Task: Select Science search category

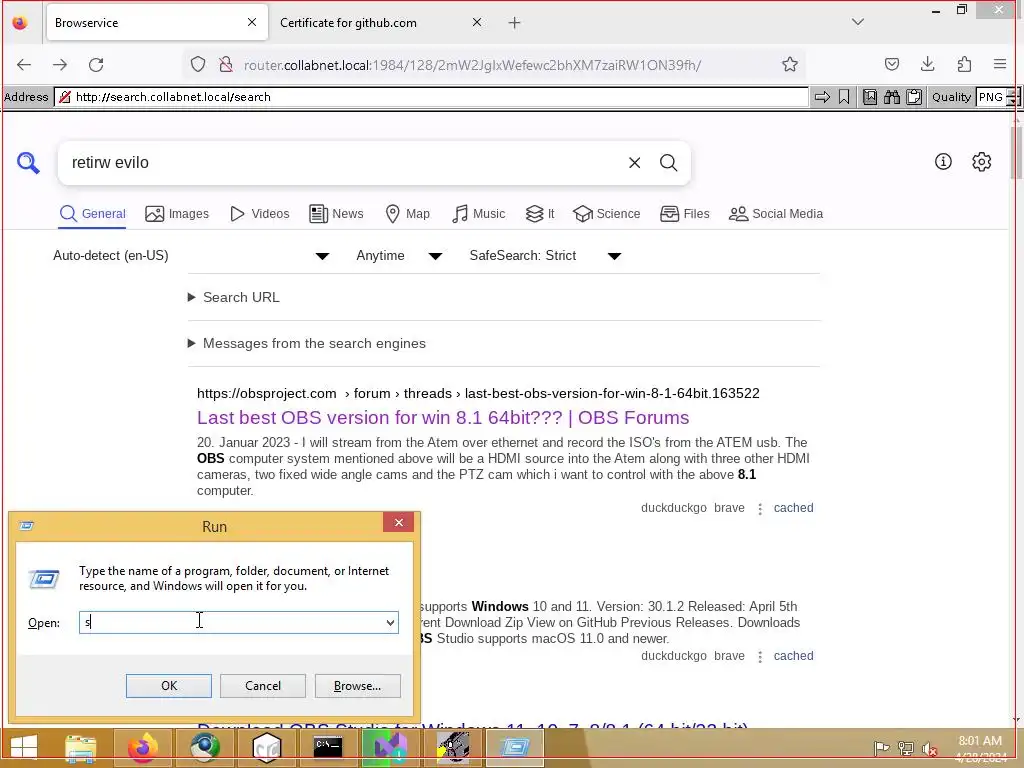Action: 607,214
